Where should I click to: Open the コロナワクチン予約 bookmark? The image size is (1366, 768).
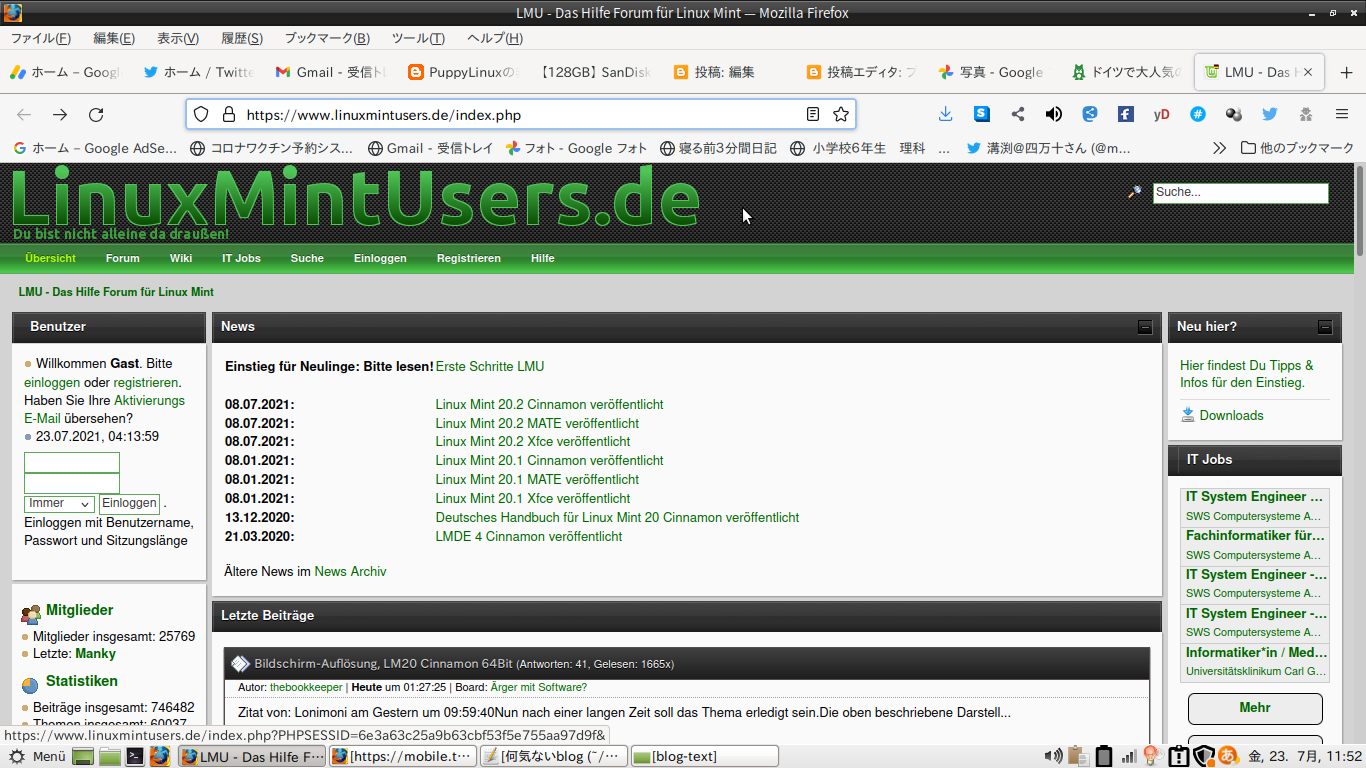(271, 148)
